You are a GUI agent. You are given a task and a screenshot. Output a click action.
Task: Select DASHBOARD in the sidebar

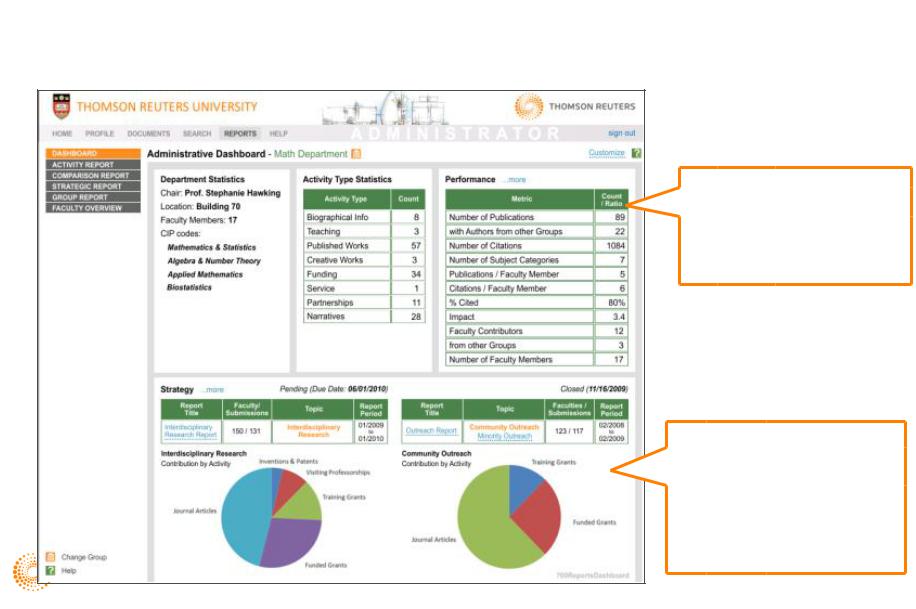coord(93,153)
